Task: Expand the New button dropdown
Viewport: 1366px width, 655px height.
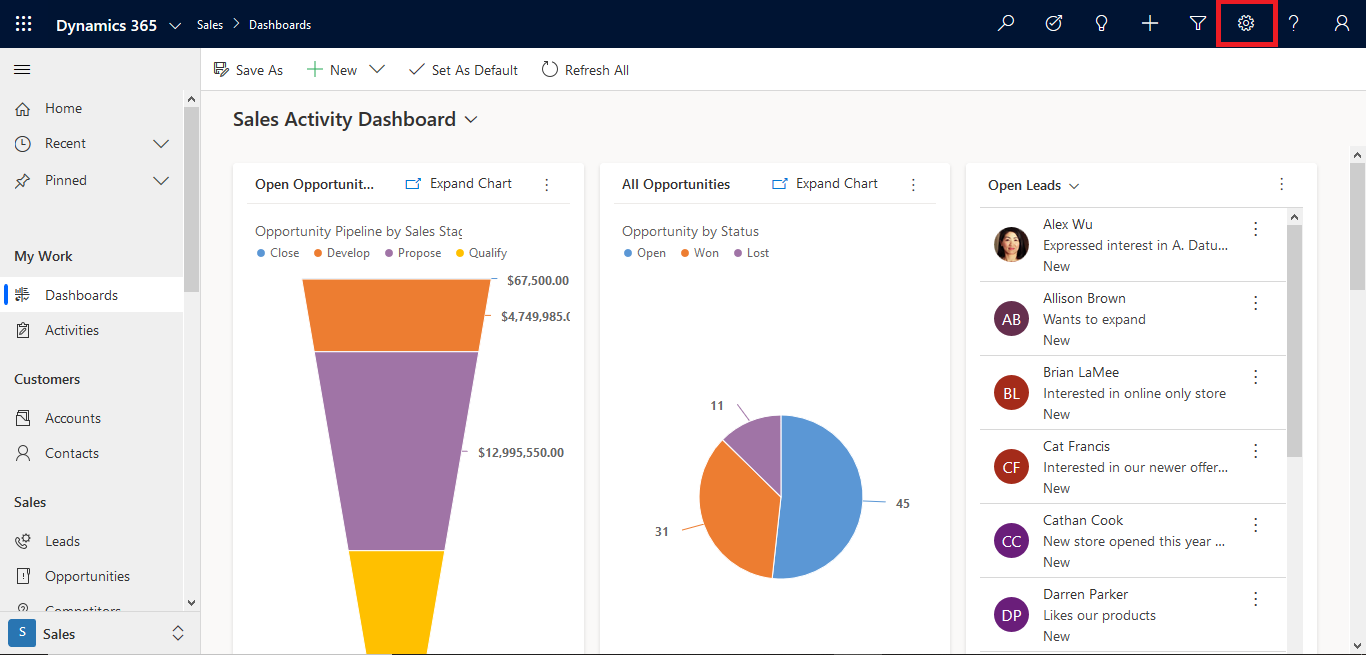Action: [376, 69]
